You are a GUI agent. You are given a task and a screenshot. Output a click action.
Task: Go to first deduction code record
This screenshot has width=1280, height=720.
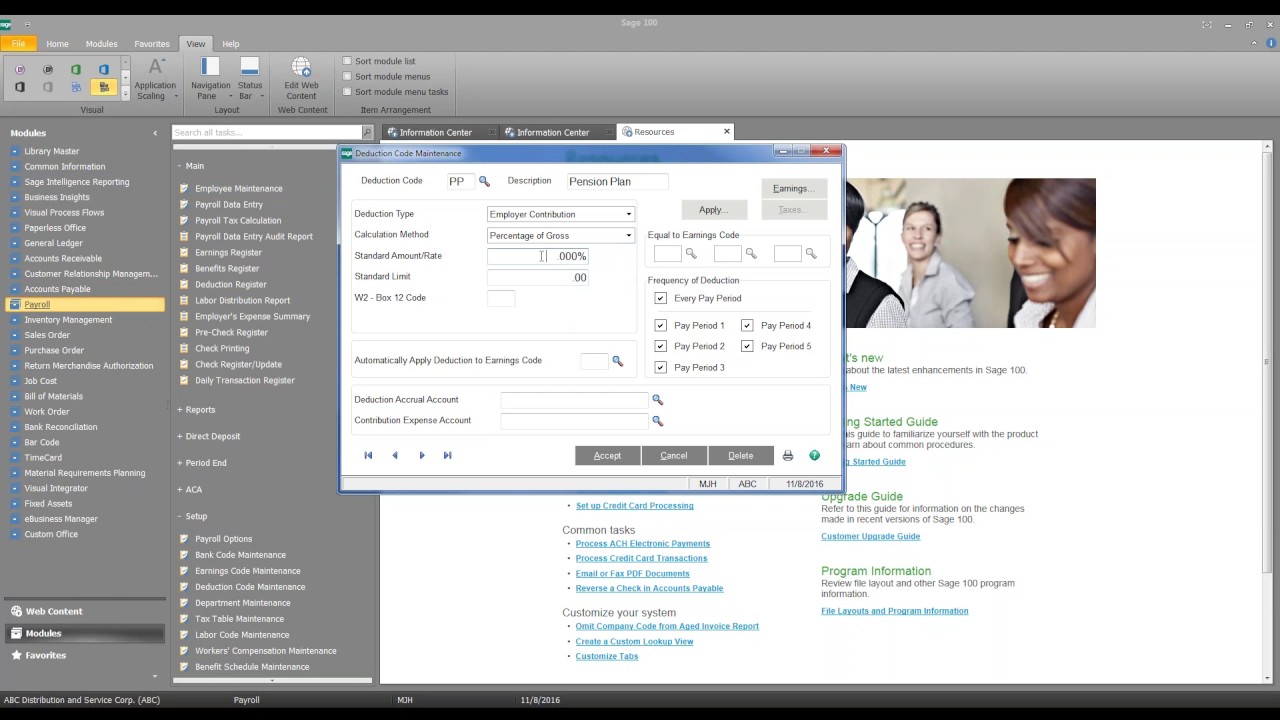[368, 455]
